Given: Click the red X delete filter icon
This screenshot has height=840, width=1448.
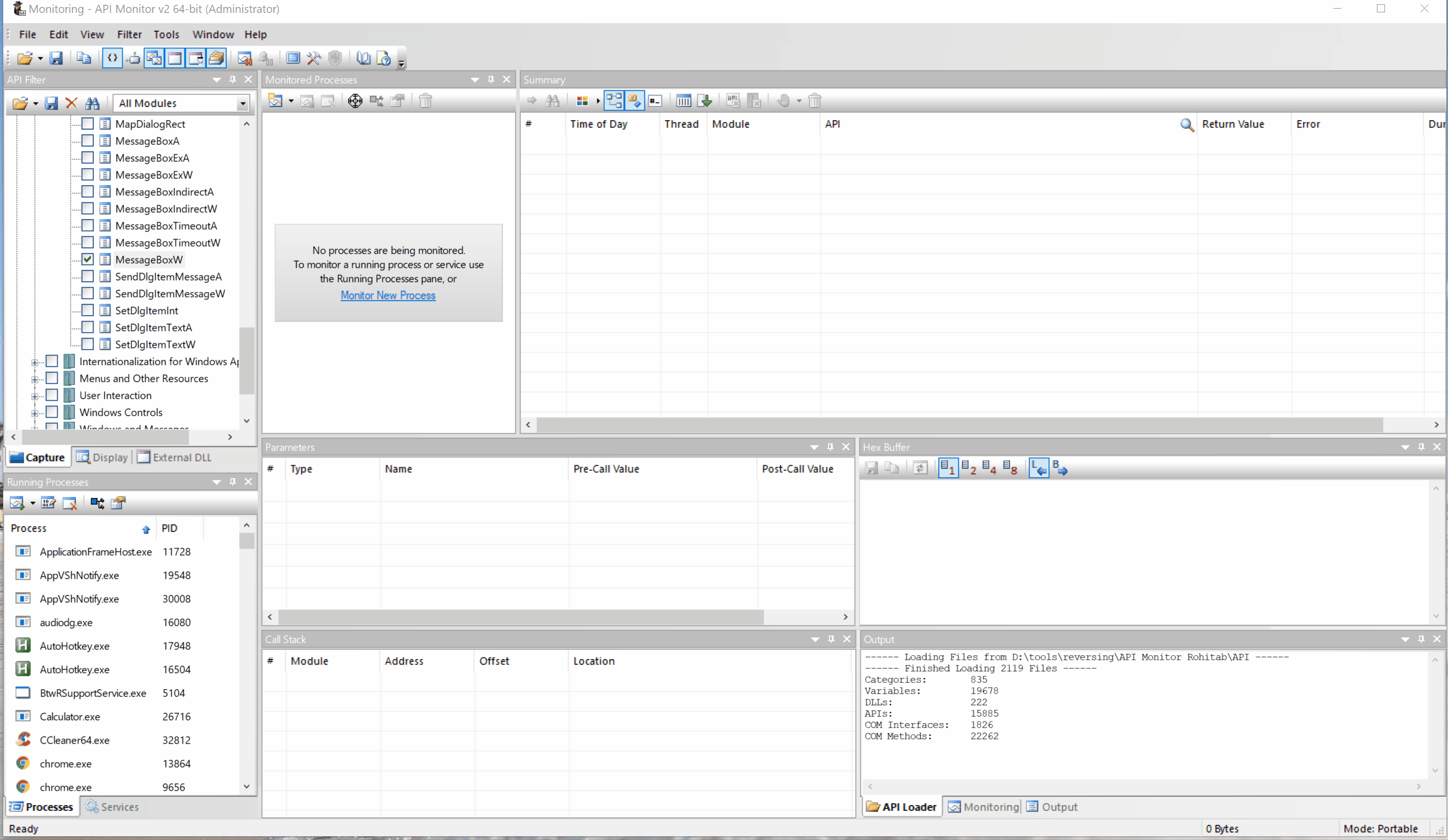Looking at the screenshot, I should tap(72, 103).
